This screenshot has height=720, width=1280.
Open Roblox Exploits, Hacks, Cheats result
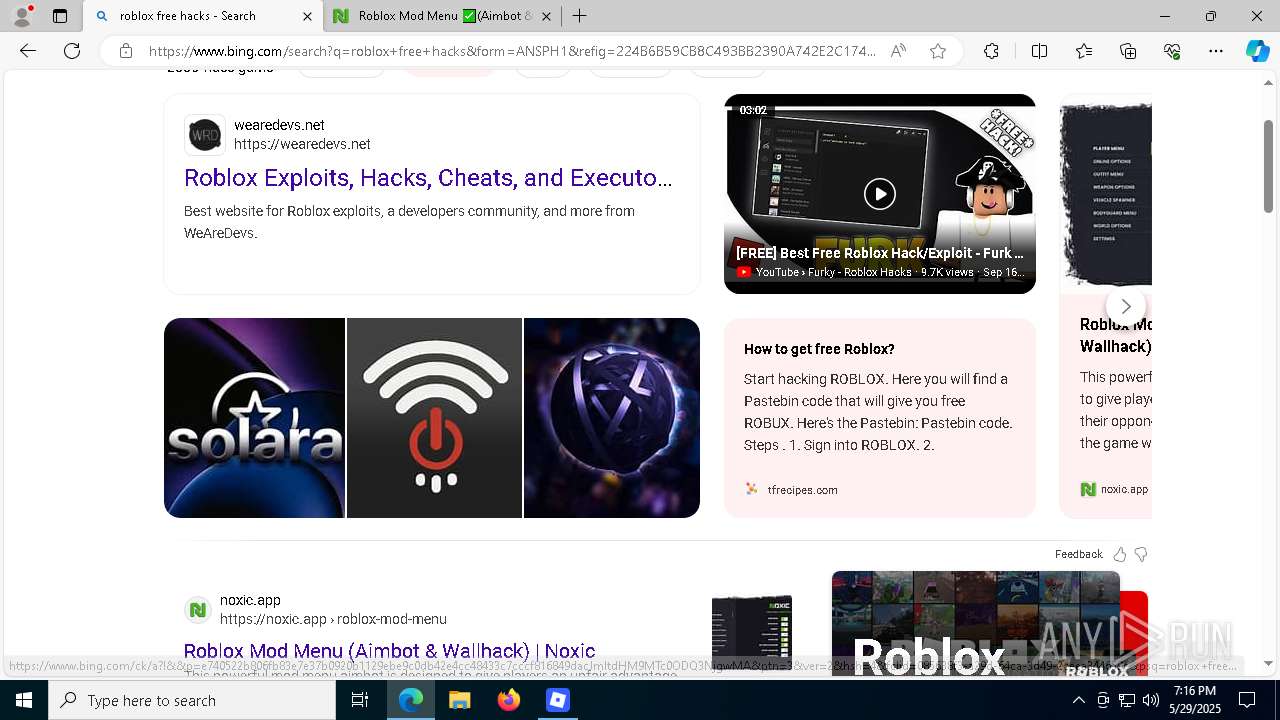point(428,178)
